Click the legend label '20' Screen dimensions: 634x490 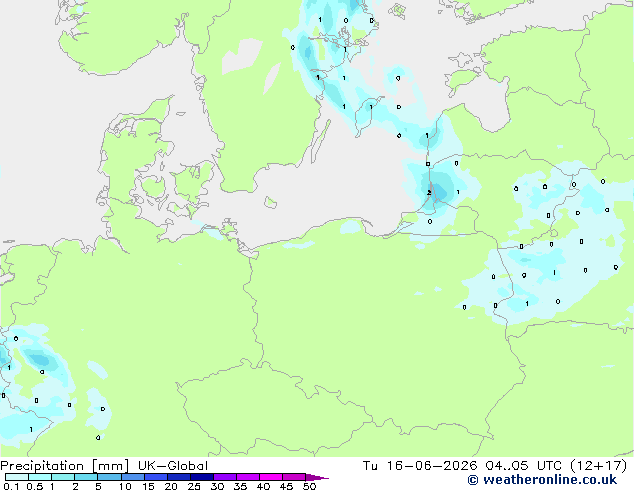(171, 486)
